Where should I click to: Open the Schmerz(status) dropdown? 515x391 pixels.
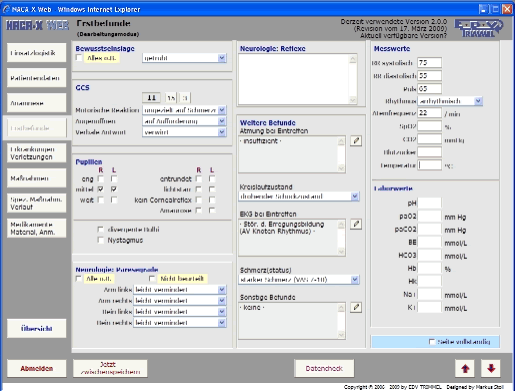pos(355,279)
